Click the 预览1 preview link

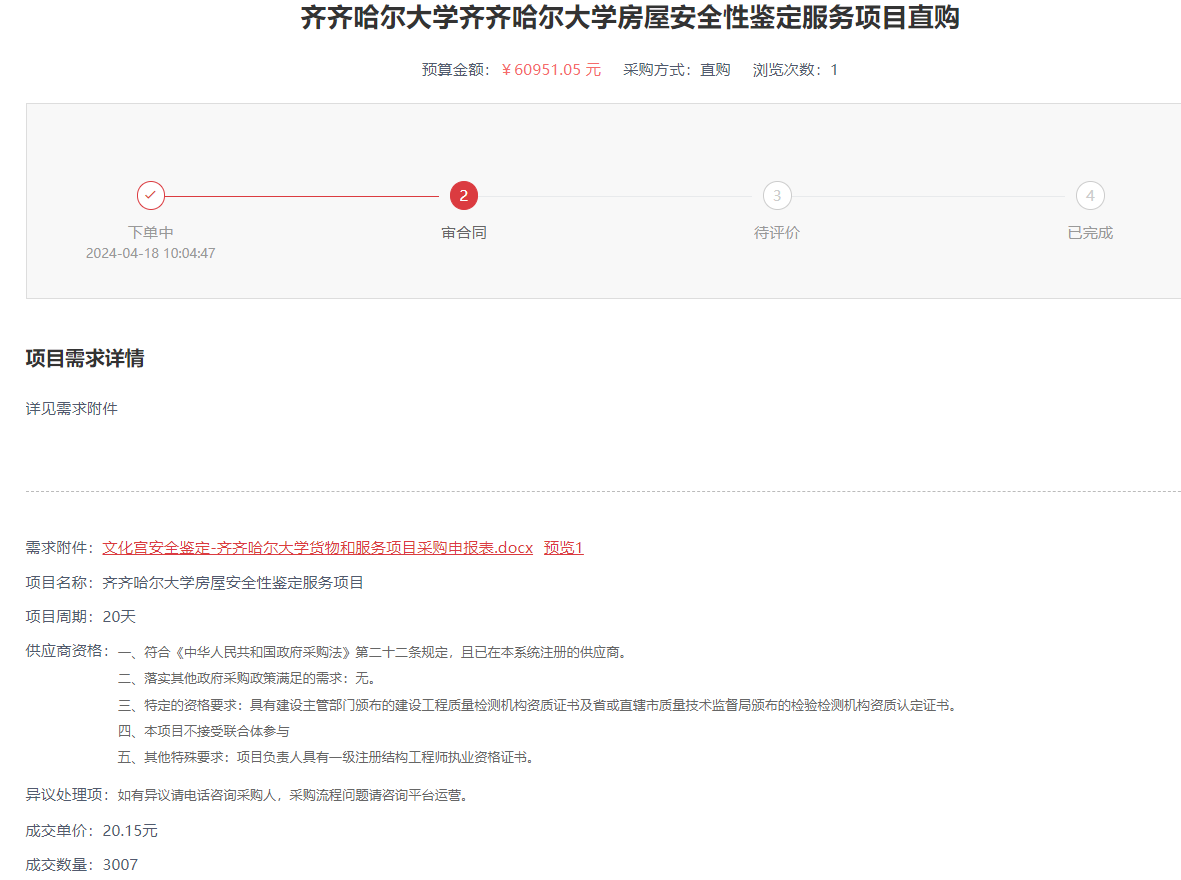(x=563, y=548)
